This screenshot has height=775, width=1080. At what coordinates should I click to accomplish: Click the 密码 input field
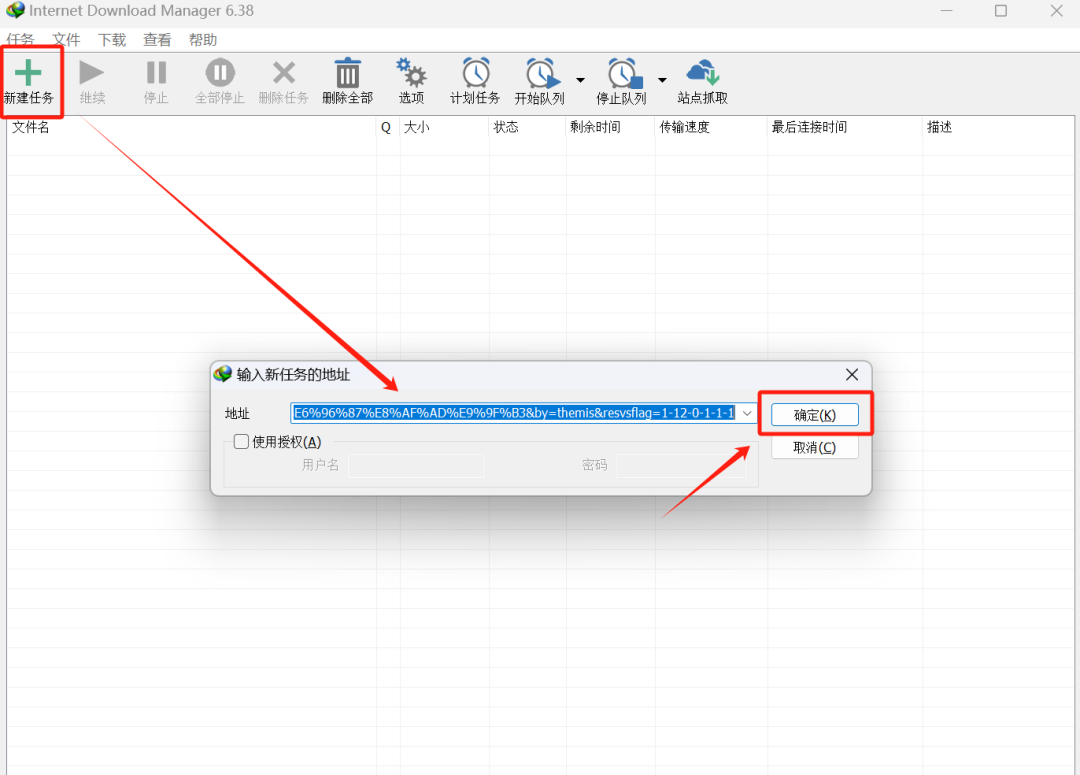681,465
